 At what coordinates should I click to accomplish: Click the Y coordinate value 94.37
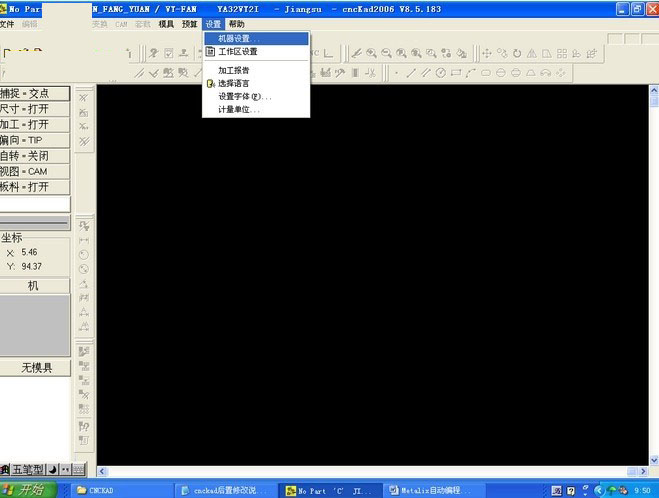coord(32,266)
